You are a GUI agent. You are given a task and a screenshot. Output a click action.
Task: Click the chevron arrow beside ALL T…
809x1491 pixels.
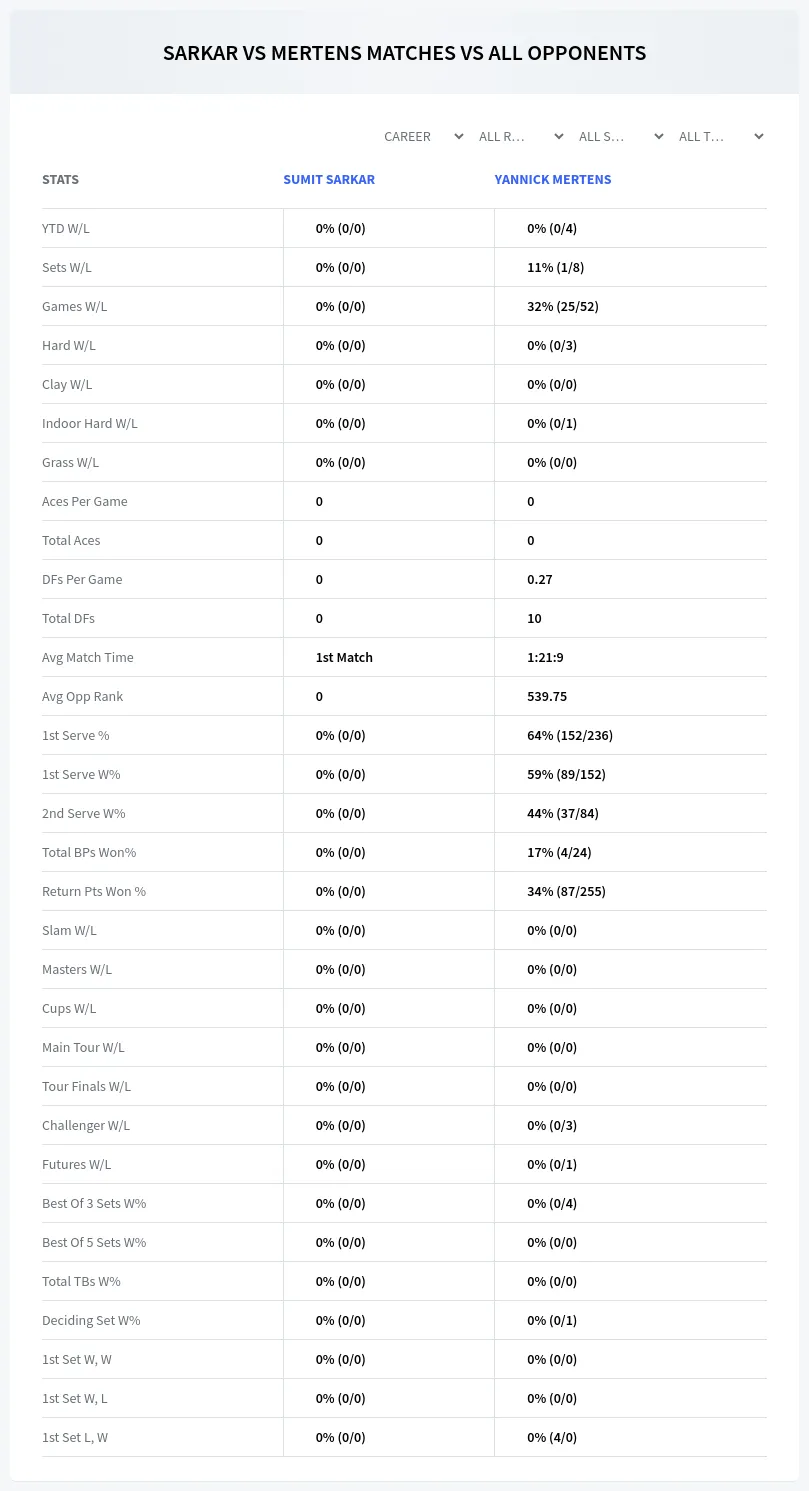(x=758, y=136)
